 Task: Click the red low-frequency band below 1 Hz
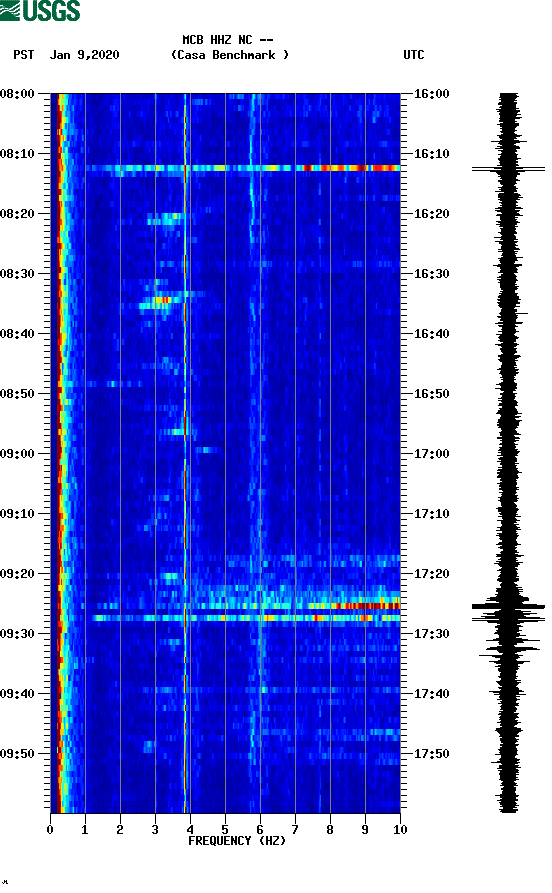tap(59, 453)
